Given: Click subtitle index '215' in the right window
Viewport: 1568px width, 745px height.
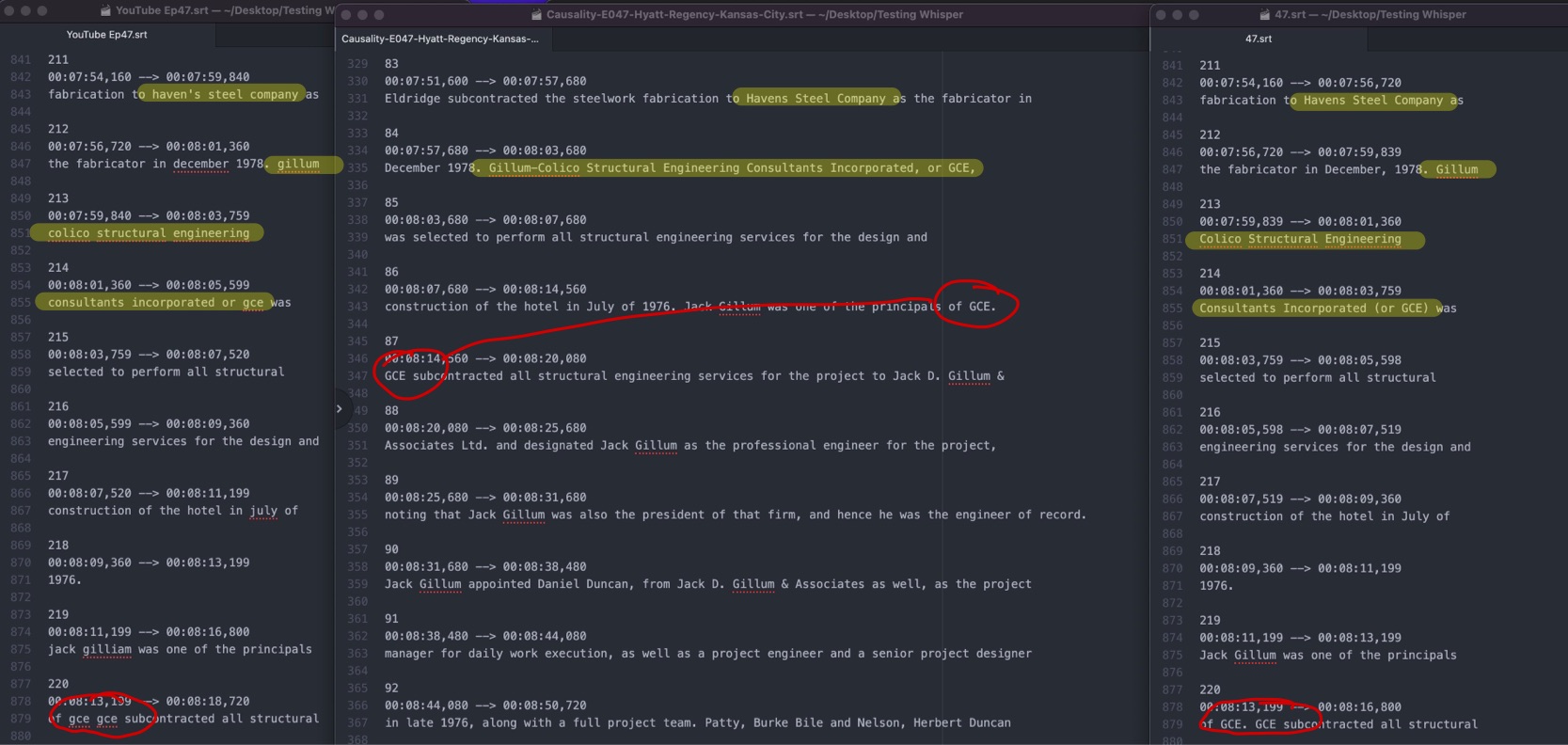Looking at the screenshot, I should point(1210,343).
